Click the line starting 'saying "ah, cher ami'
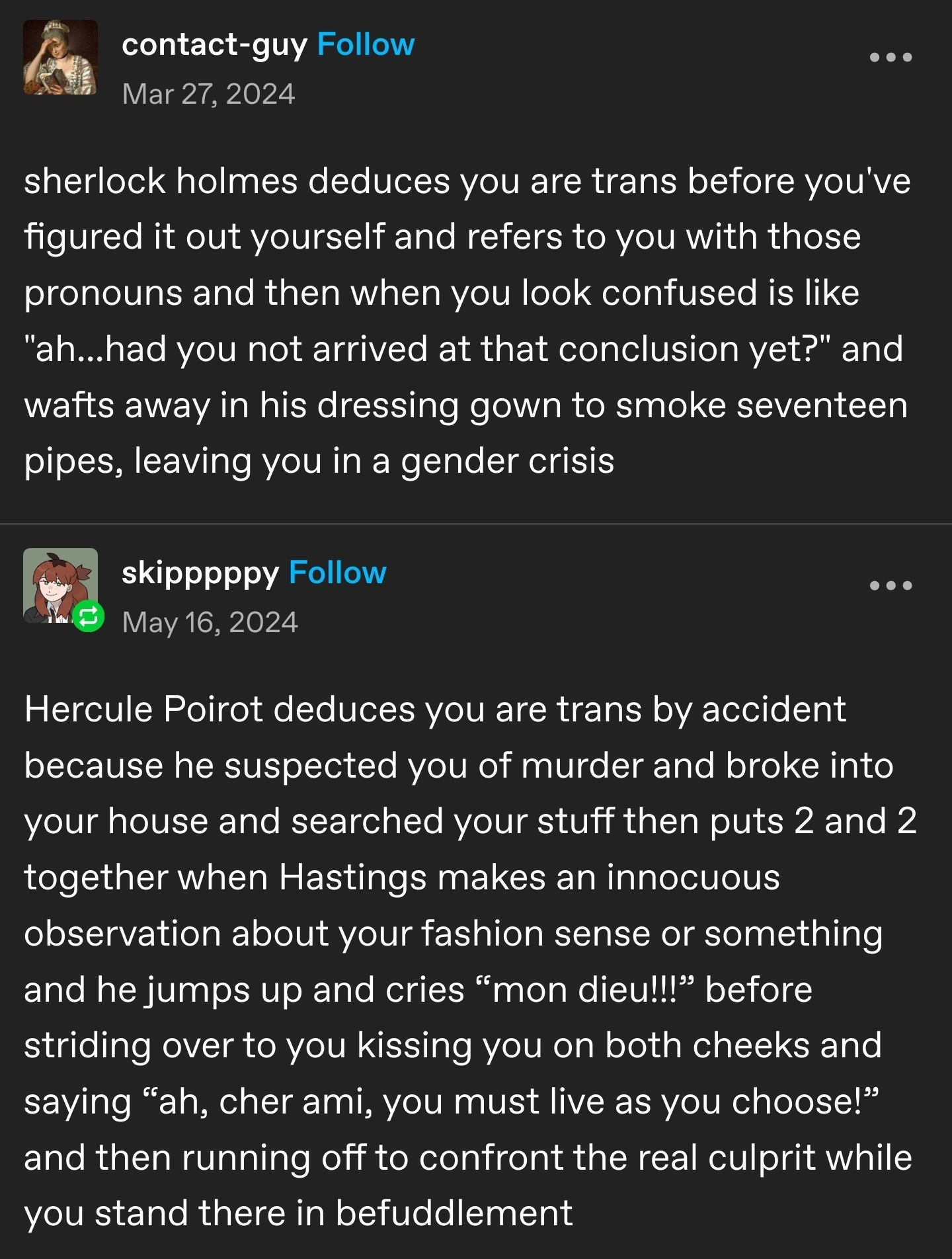952x1259 pixels. (452, 1102)
